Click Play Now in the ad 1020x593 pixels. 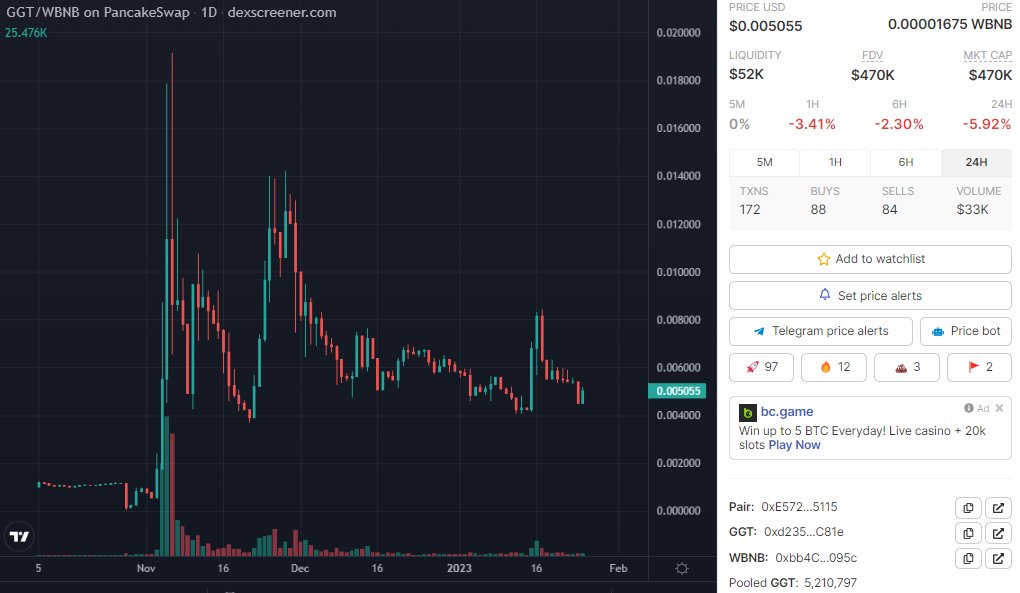794,445
